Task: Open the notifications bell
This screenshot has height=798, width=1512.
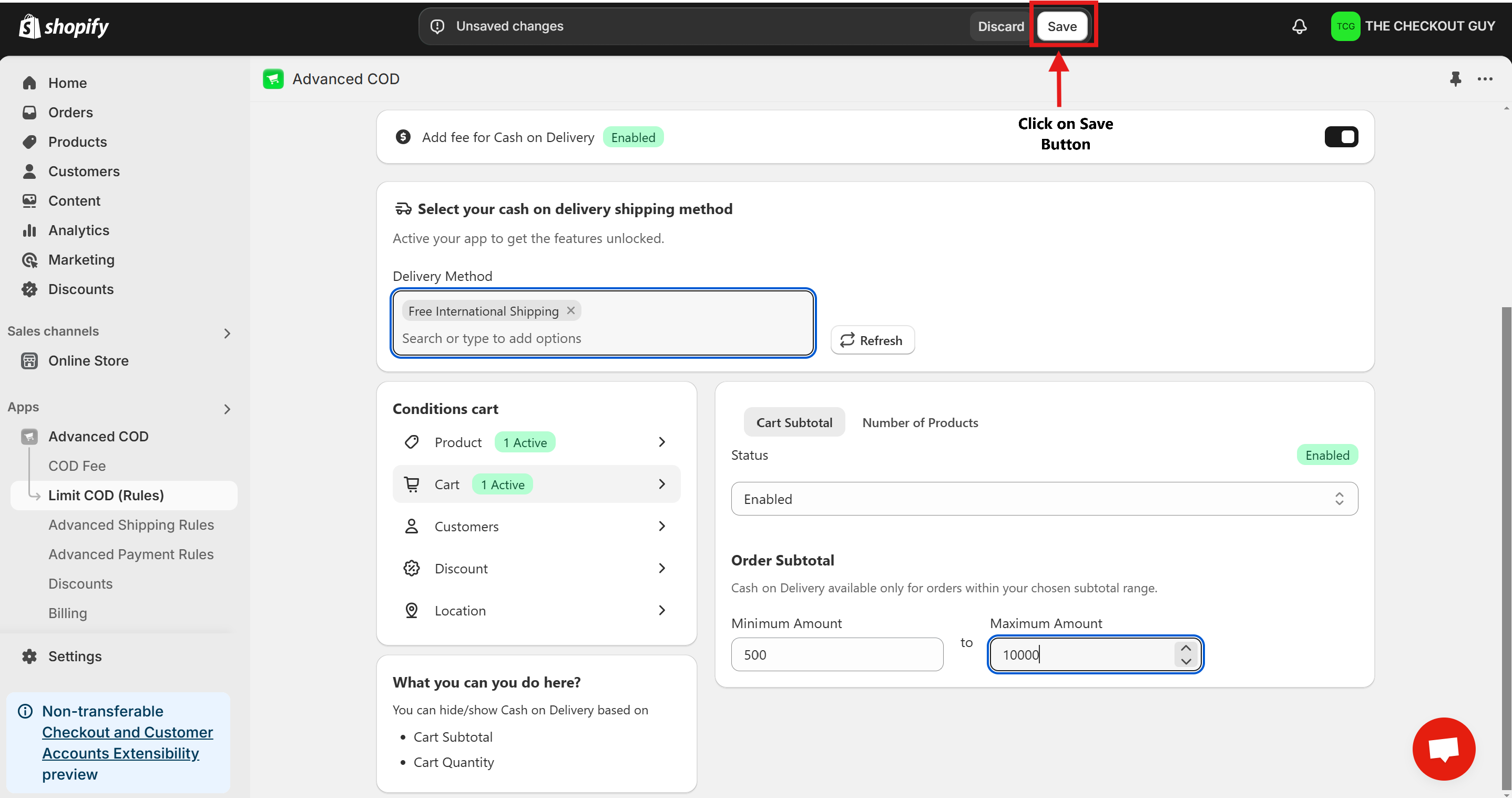Action: [1299, 26]
